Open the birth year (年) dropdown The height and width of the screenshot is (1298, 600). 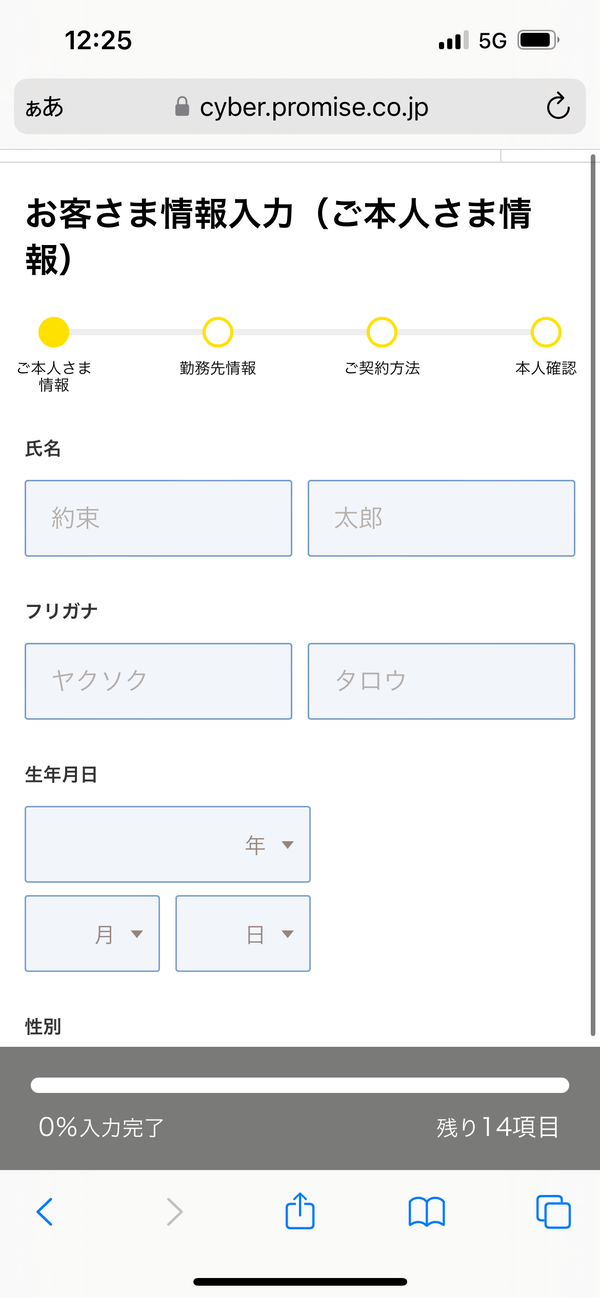pos(168,845)
